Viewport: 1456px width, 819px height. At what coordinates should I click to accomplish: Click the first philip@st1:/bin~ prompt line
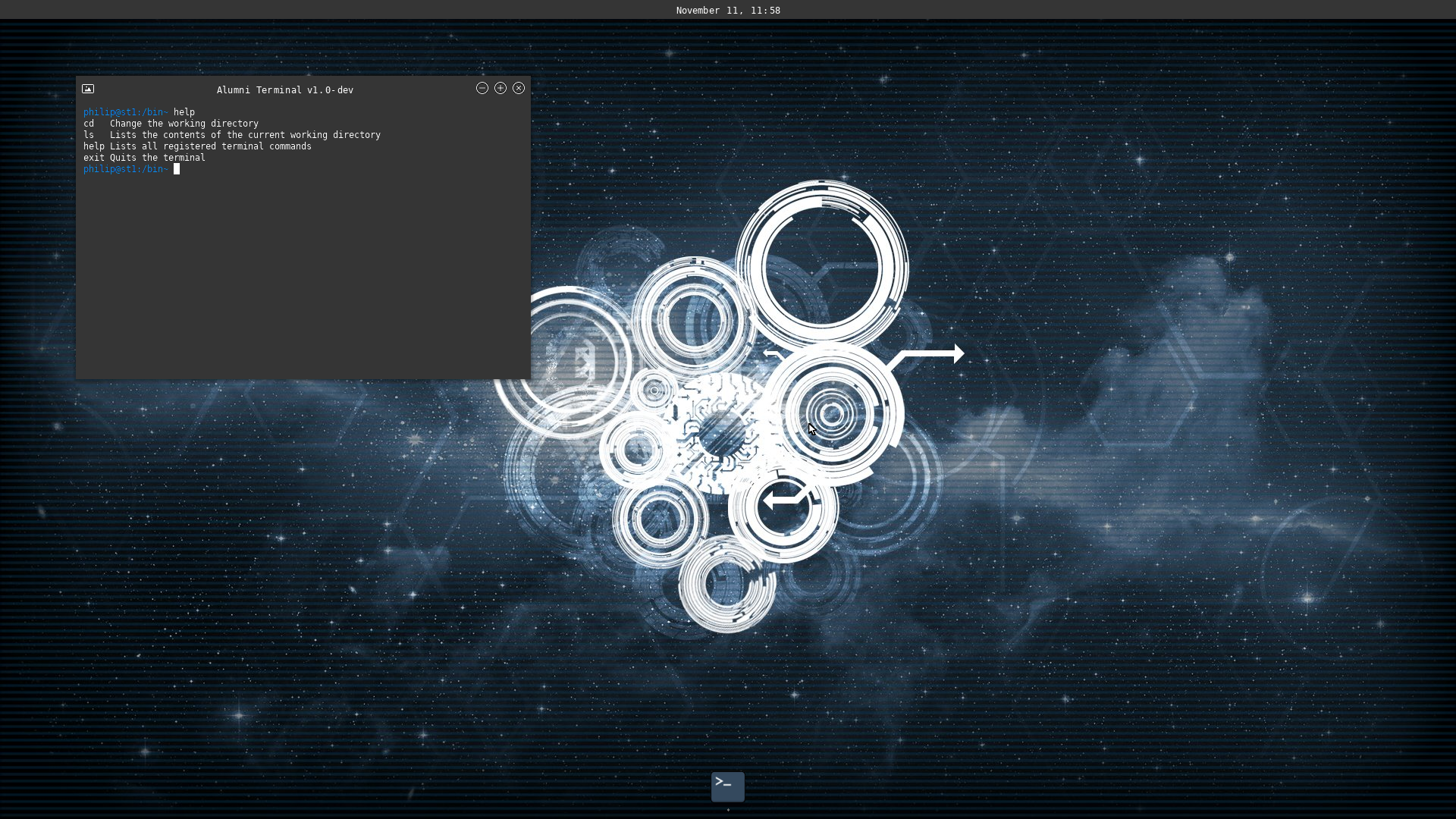click(126, 111)
